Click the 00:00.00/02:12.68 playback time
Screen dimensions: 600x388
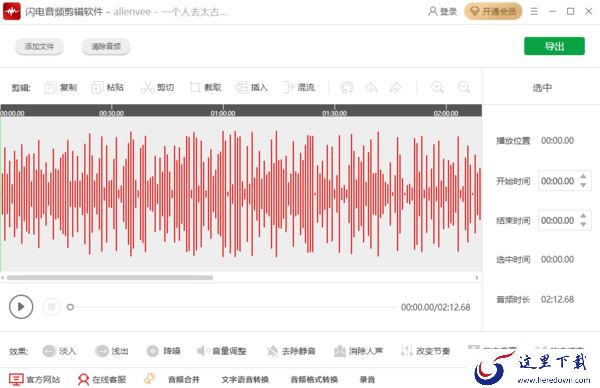[435, 307]
